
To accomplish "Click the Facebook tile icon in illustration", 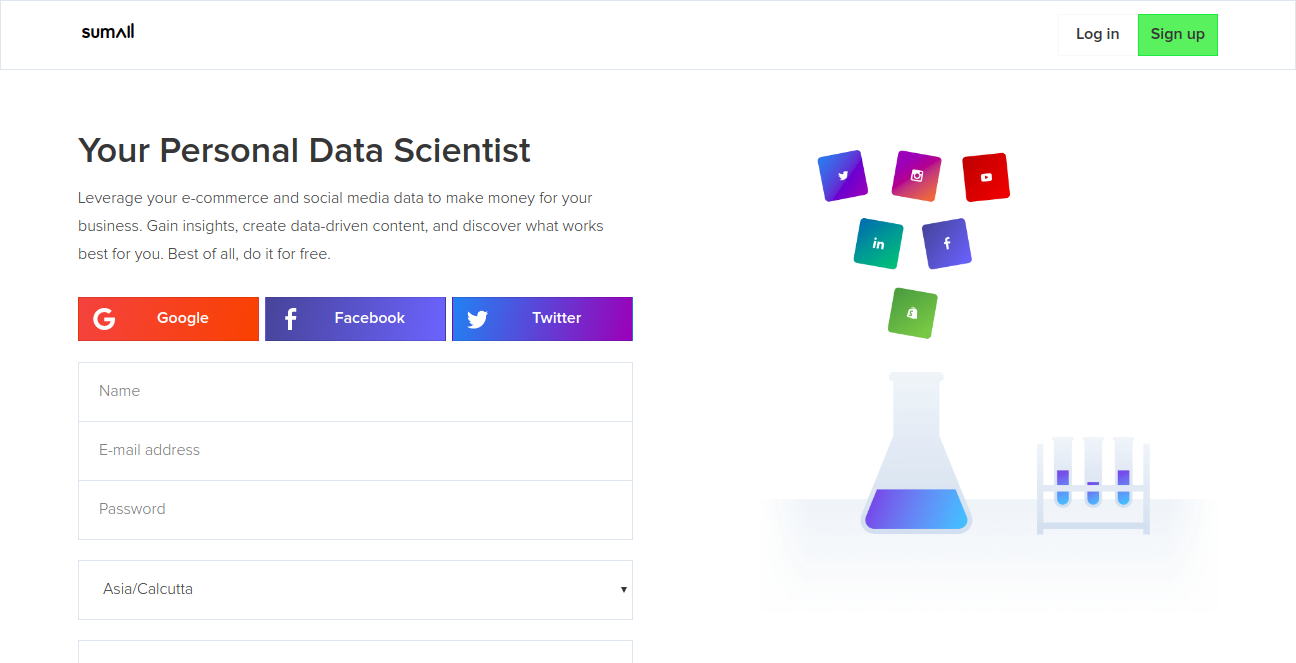I will pyautogui.click(x=946, y=243).
